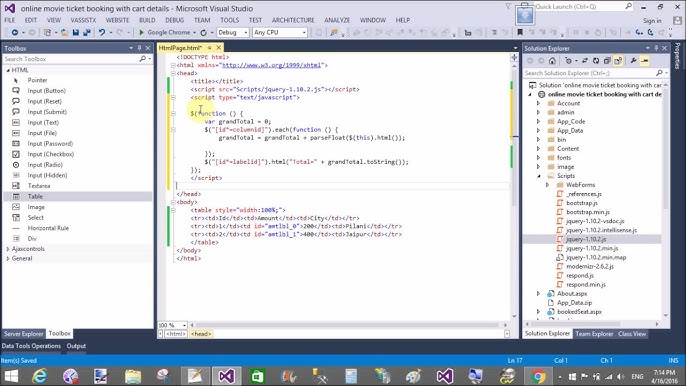Click the Save All toolbar icon

(87, 32)
